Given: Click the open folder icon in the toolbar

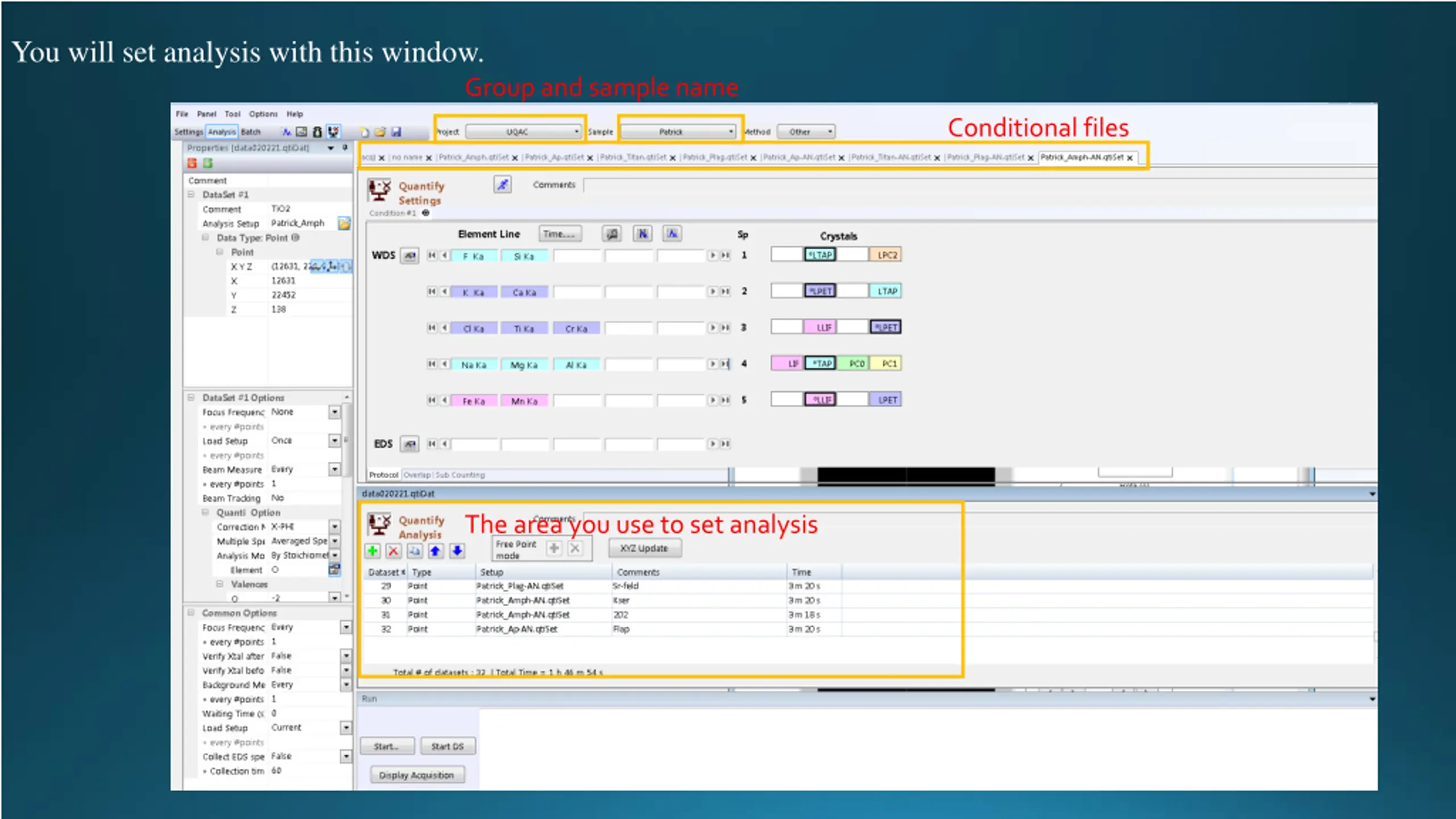Looking at the screenshot, I should 380,133.
